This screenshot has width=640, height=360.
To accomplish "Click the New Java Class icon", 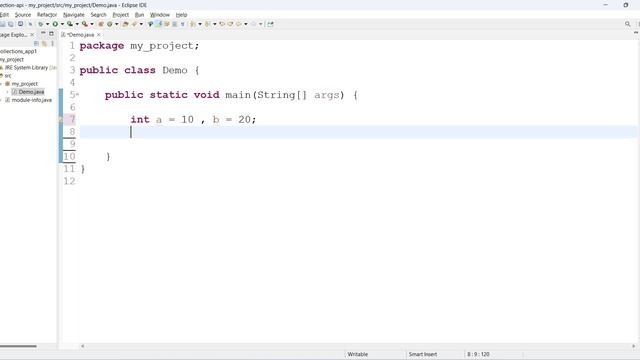I will [109, 24].
